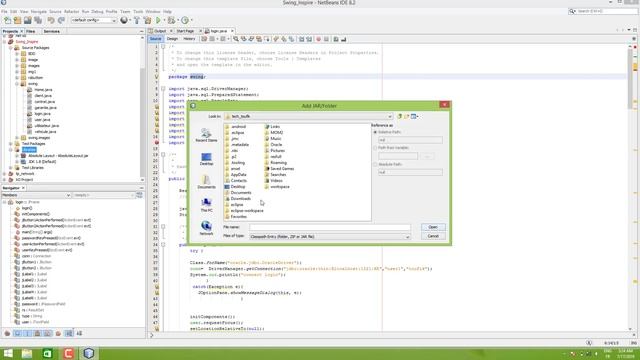
Task: Open the Refactor menu
Action: pyautogui.click(x=71, y=11)
